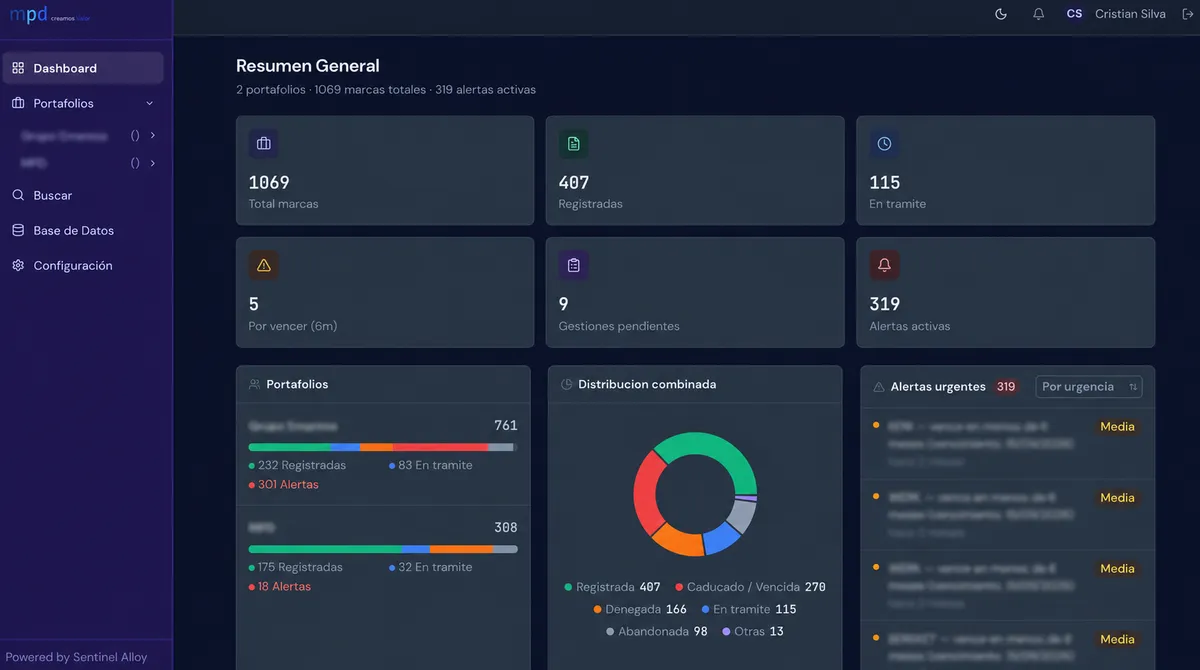1200x670 pixels.
Task: Open Configuración in the sidebar
Action: (x=83, y=265)
